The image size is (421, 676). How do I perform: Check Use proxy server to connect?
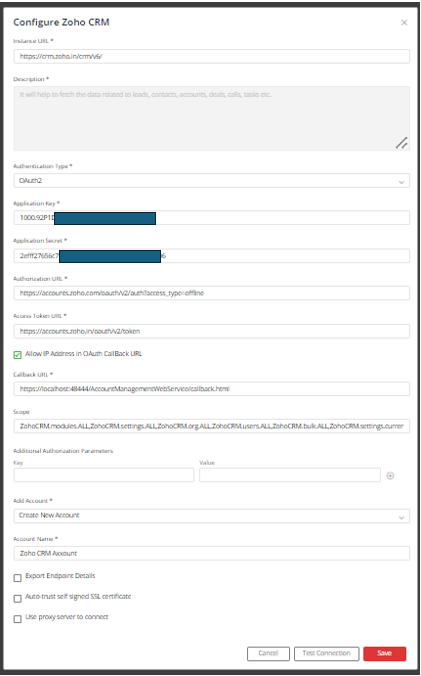[18, 619]
